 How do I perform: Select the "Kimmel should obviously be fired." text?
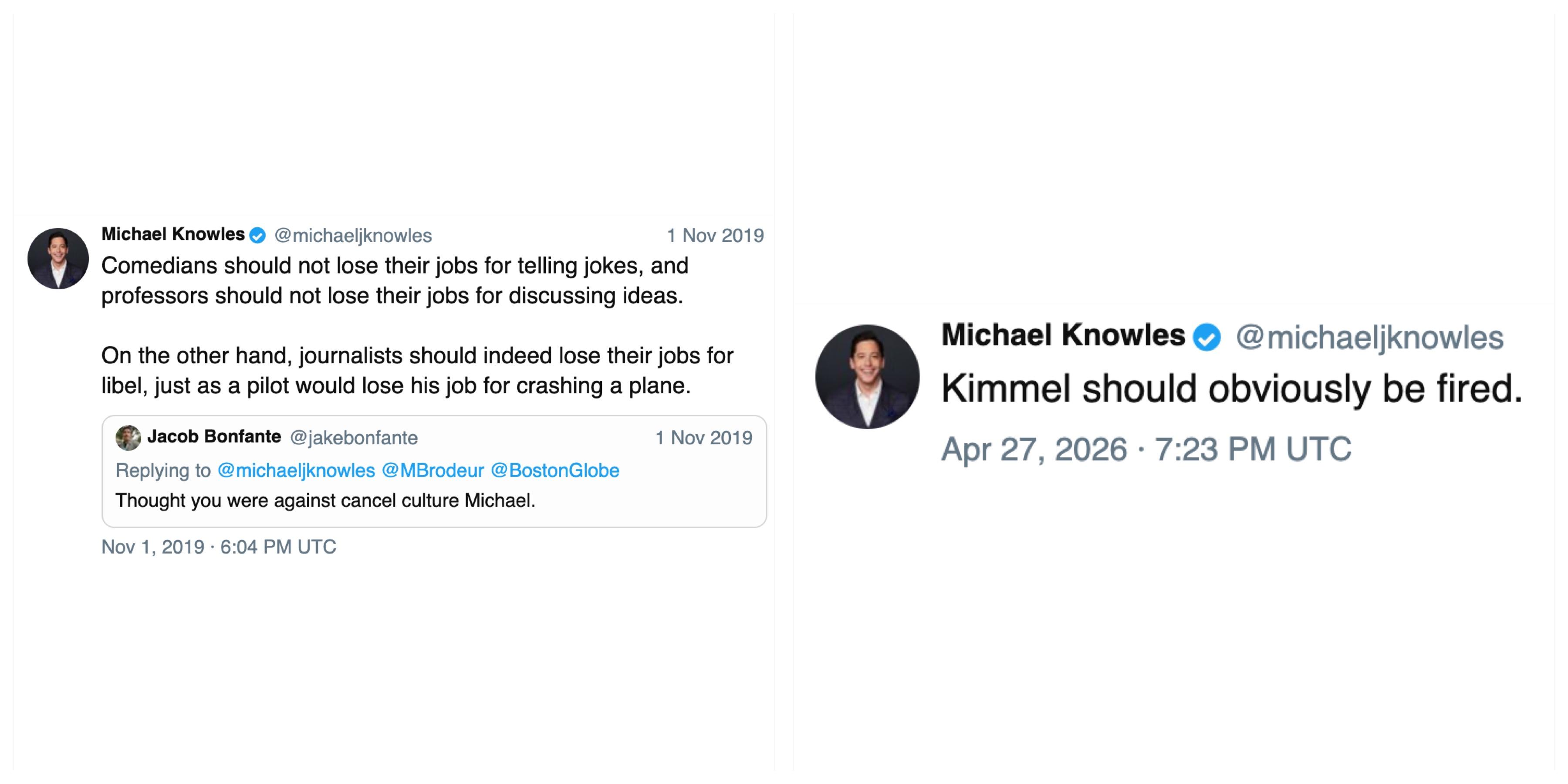coord(1231,389)
